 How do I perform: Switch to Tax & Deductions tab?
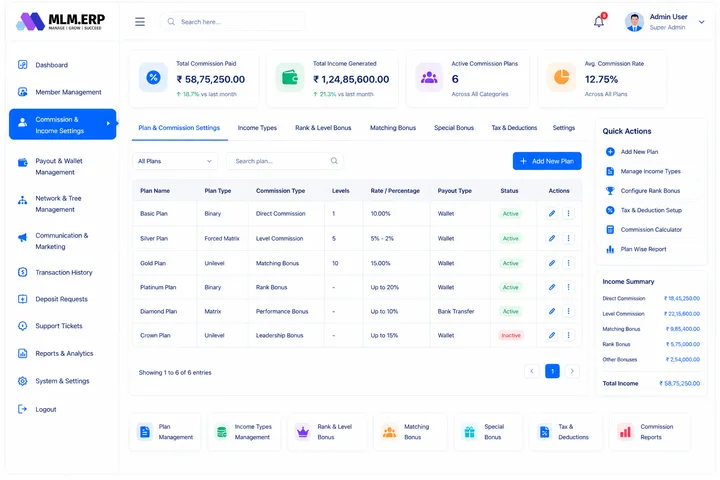point(514,128)
